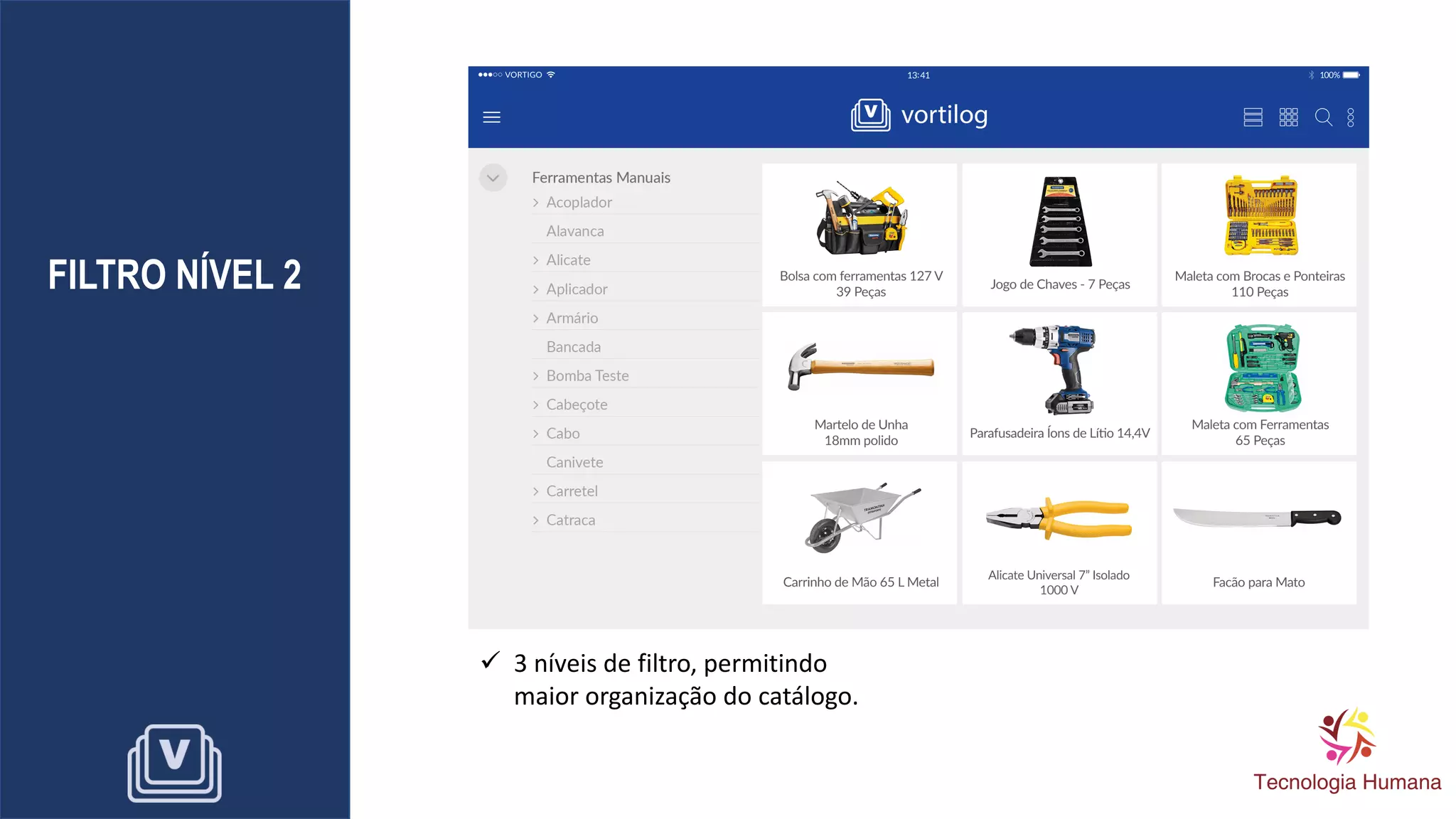The image size is (1456, 819).
Task: Choose the Catraca filter label
Action: click(570, 520)
